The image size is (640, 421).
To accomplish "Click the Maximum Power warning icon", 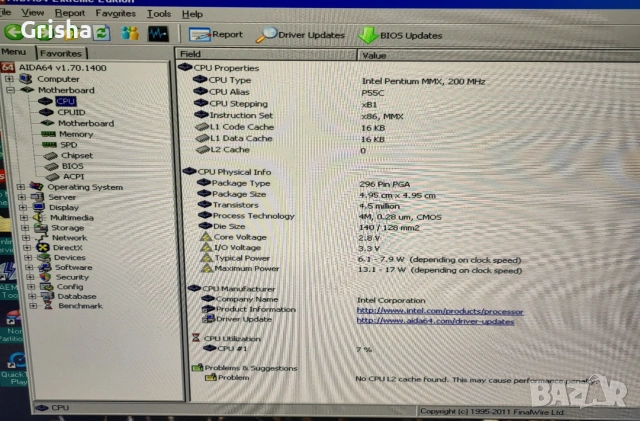I will [x=207, y=268].
